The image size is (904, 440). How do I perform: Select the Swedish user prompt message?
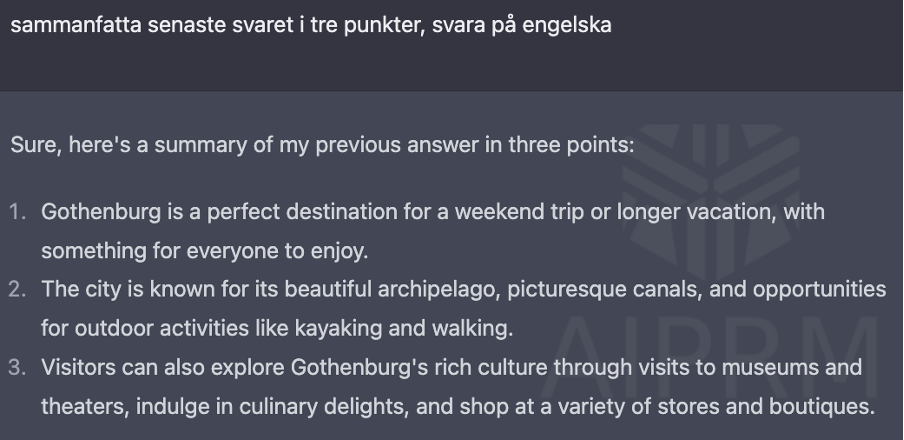[311, 25]
